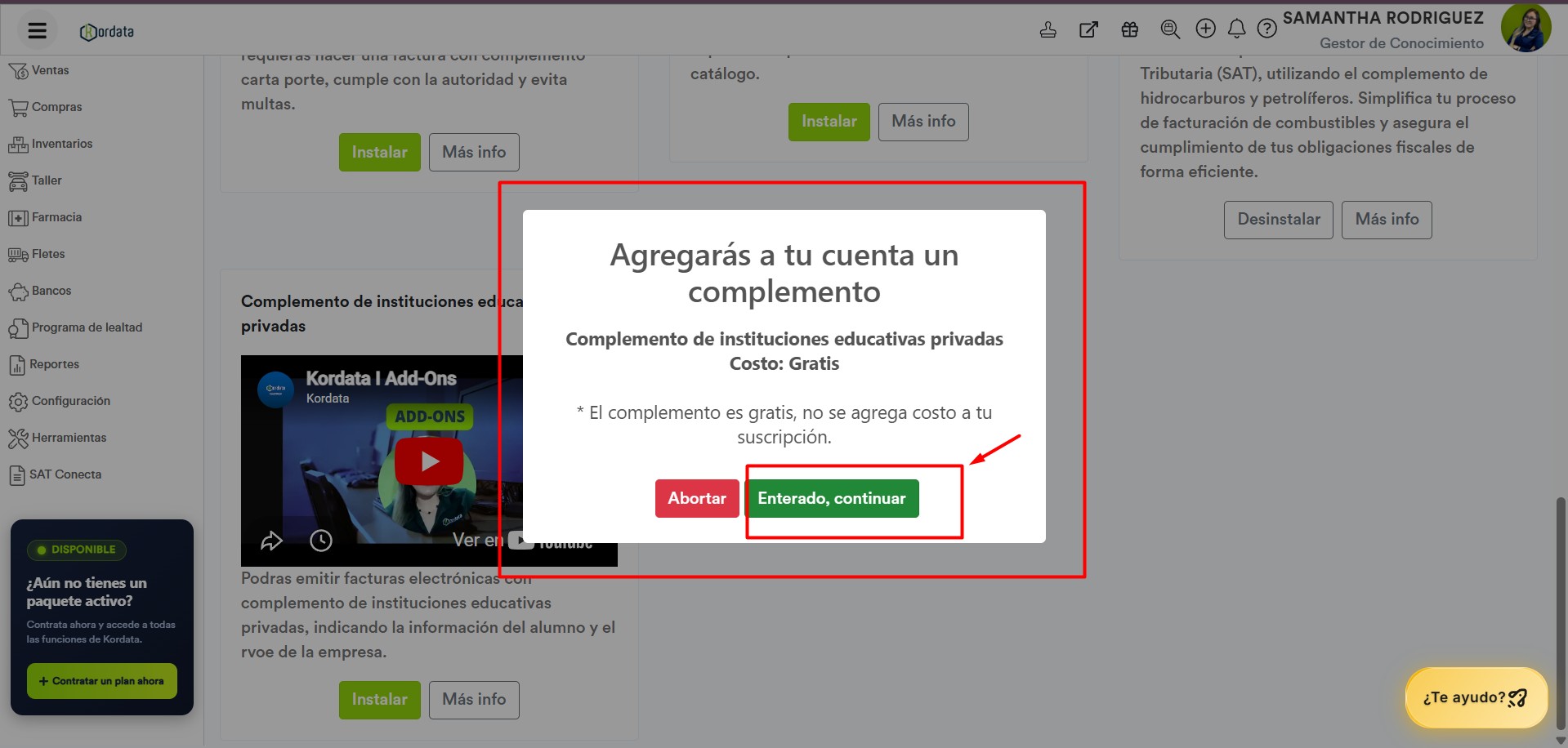Click SAMANTHA RODRIGUEZ user name

[1383, 18]
